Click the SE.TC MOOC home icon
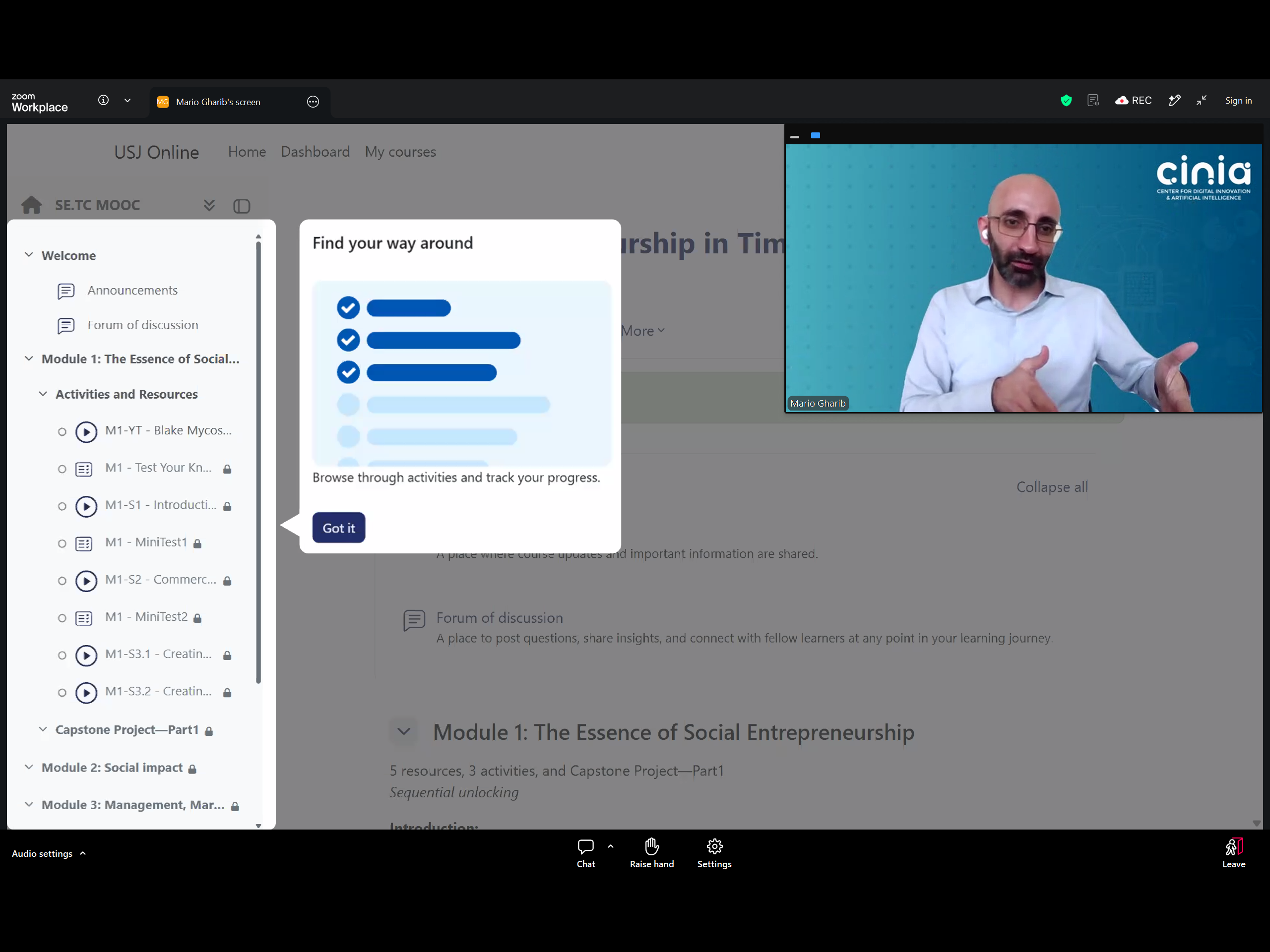The width and height of the screenshot is (1270, 952). (32, 205)
